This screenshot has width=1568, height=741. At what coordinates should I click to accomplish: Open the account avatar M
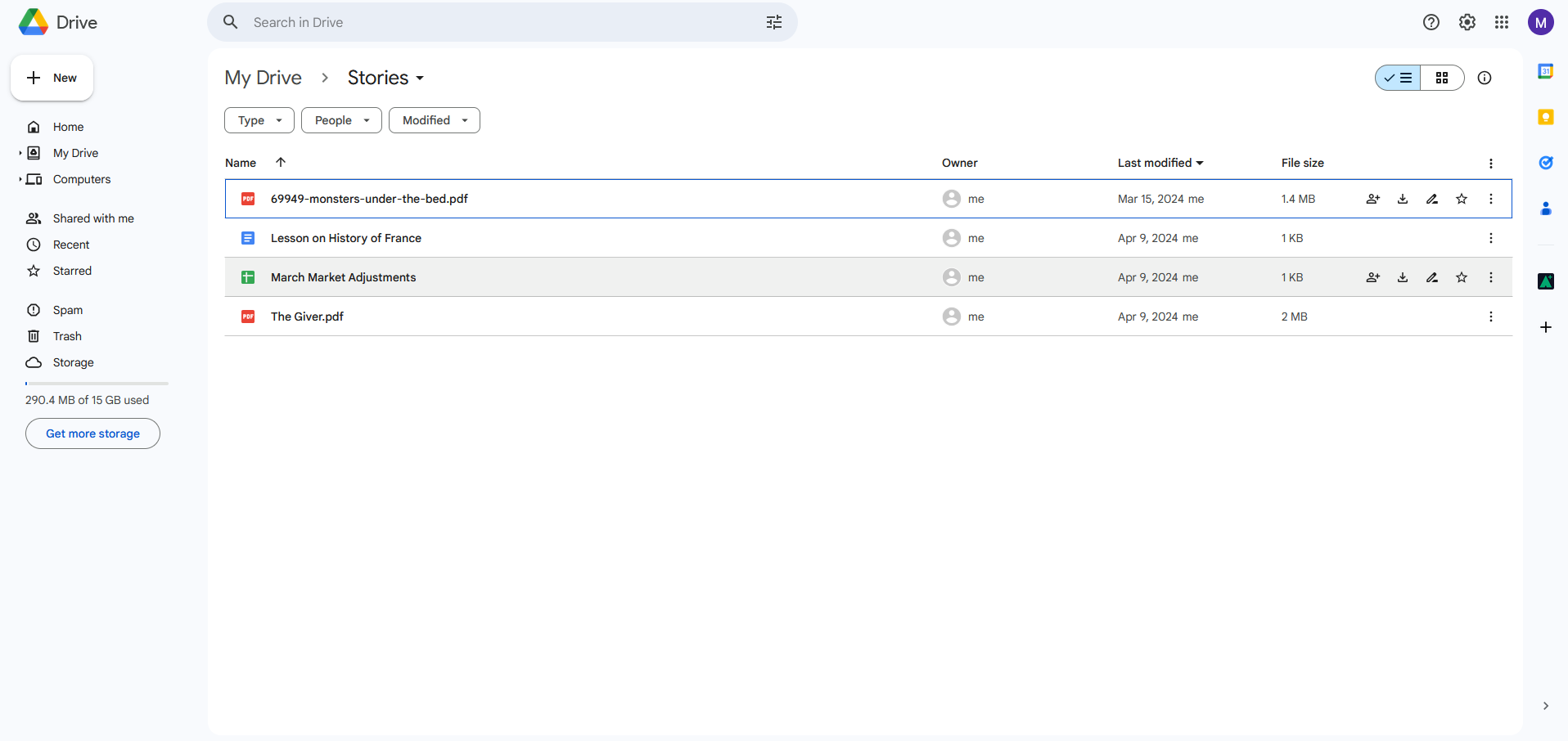click(x=1541, y=22)
